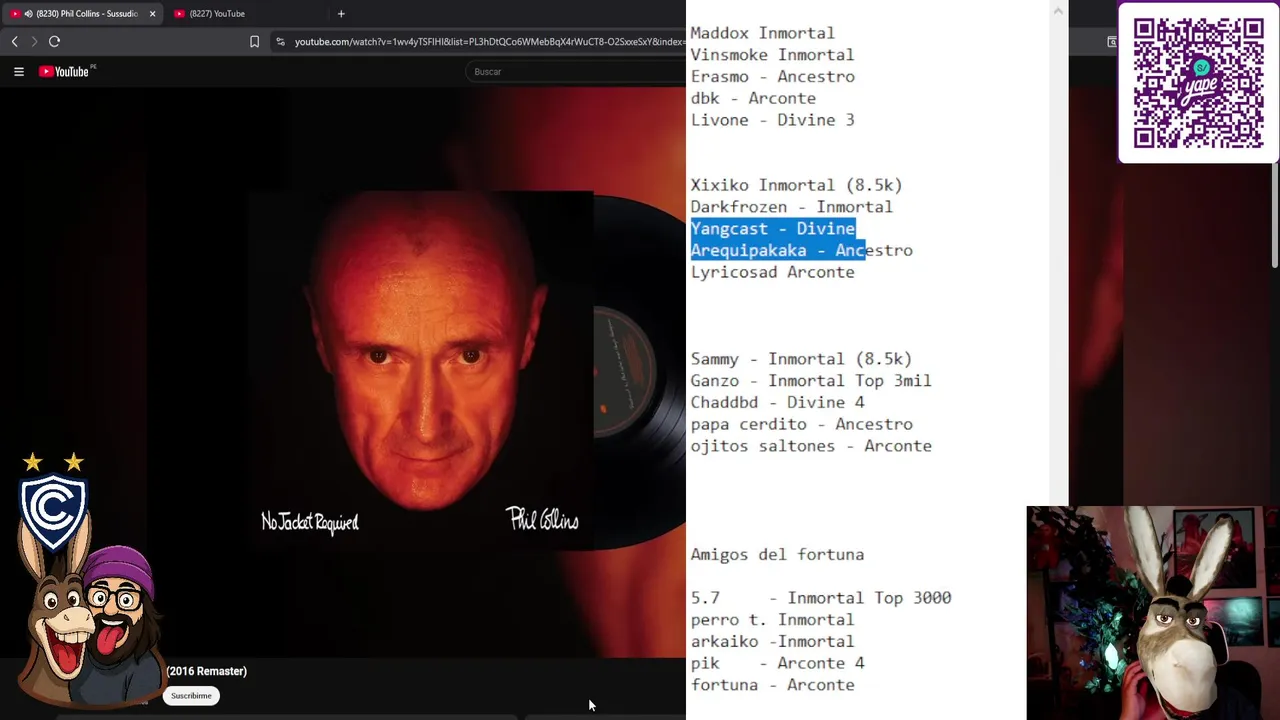Image resolution: width=1280 pixels, height=720 pixels.
Task: Open site info icon beside the URL
Action: 281,41
